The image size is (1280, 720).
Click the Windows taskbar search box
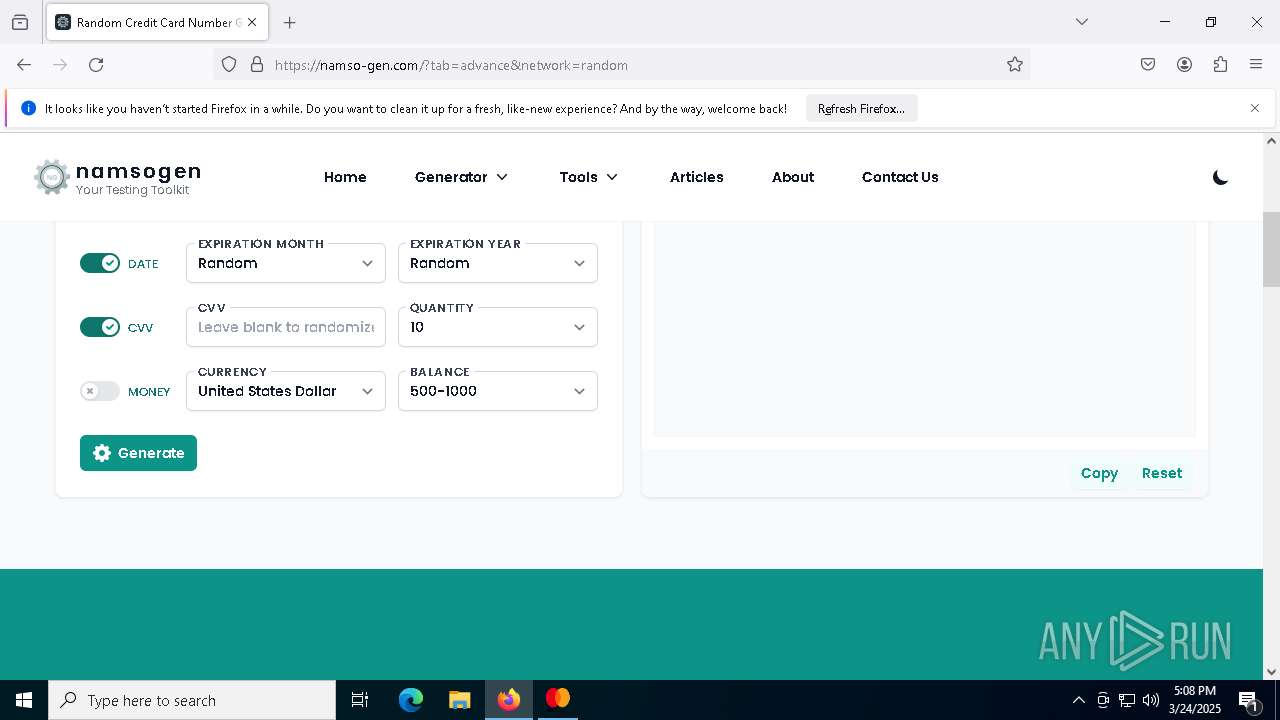pyautogui.click(x=192, y=700)
